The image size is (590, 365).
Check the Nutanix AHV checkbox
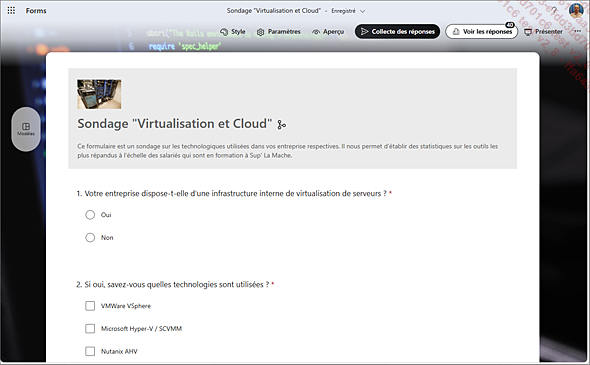90,351
